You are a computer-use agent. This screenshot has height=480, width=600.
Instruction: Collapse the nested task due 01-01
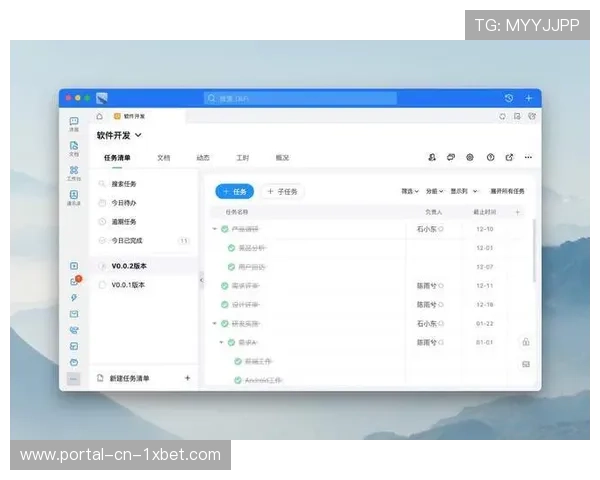click(221, 342)
